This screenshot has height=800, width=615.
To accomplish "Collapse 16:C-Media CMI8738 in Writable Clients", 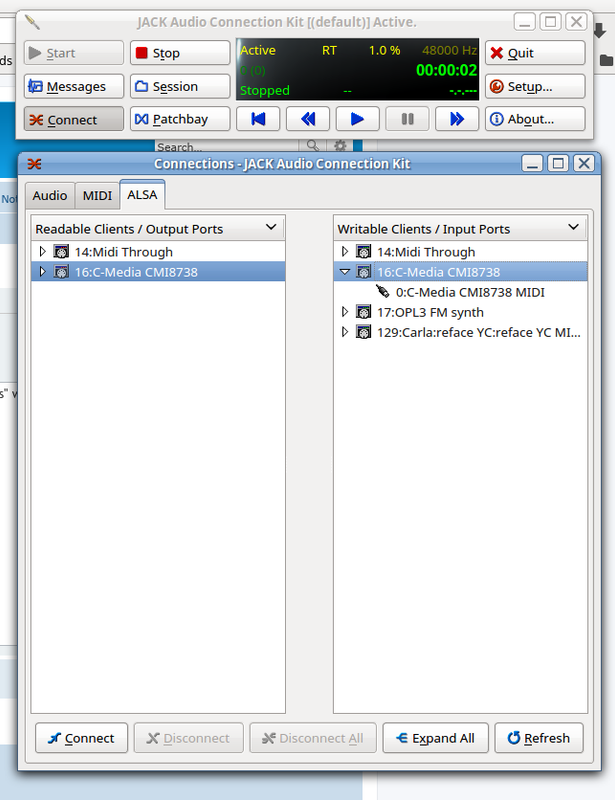I will click(345, 272).
